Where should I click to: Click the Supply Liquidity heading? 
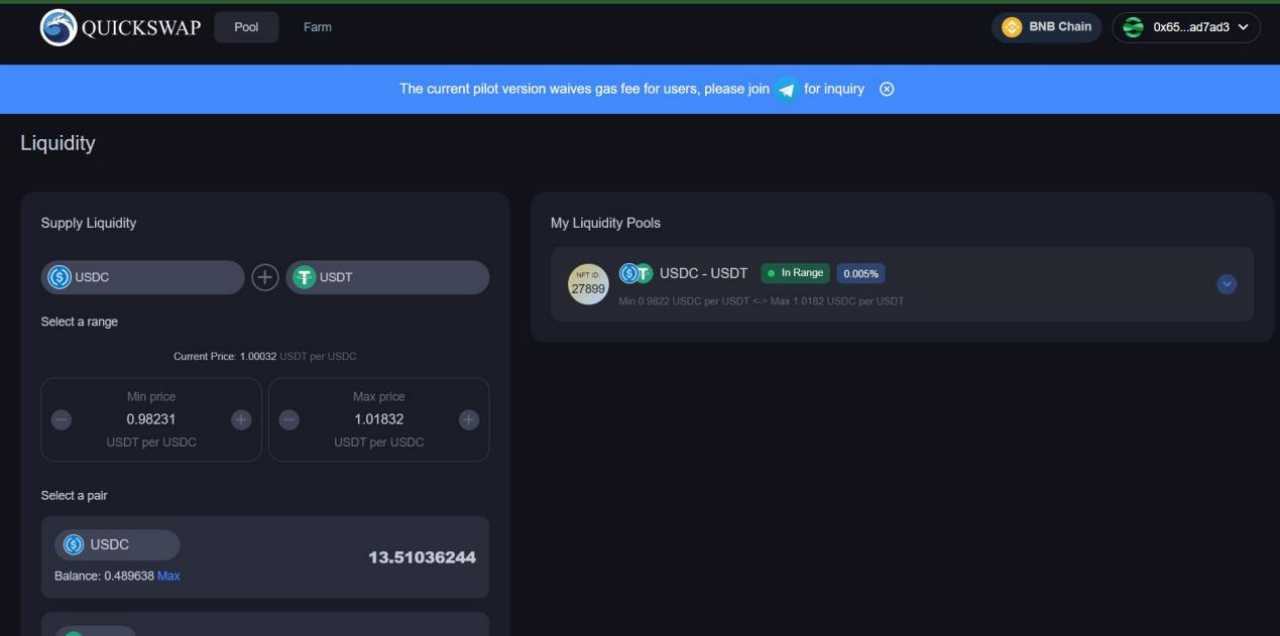(89, 223)
